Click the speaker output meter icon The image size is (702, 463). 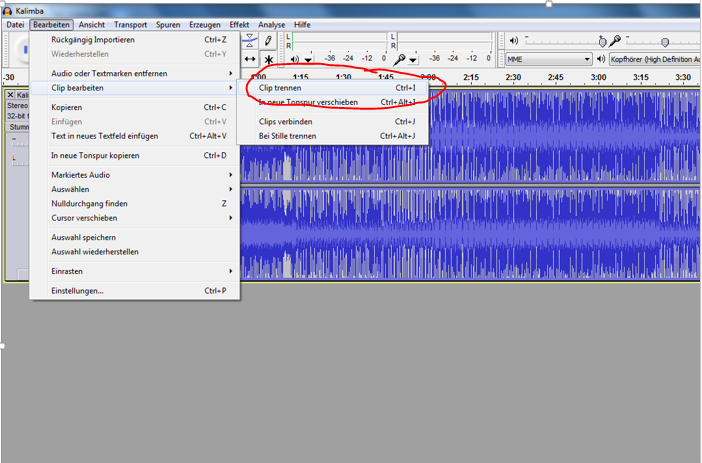point(295,59)
